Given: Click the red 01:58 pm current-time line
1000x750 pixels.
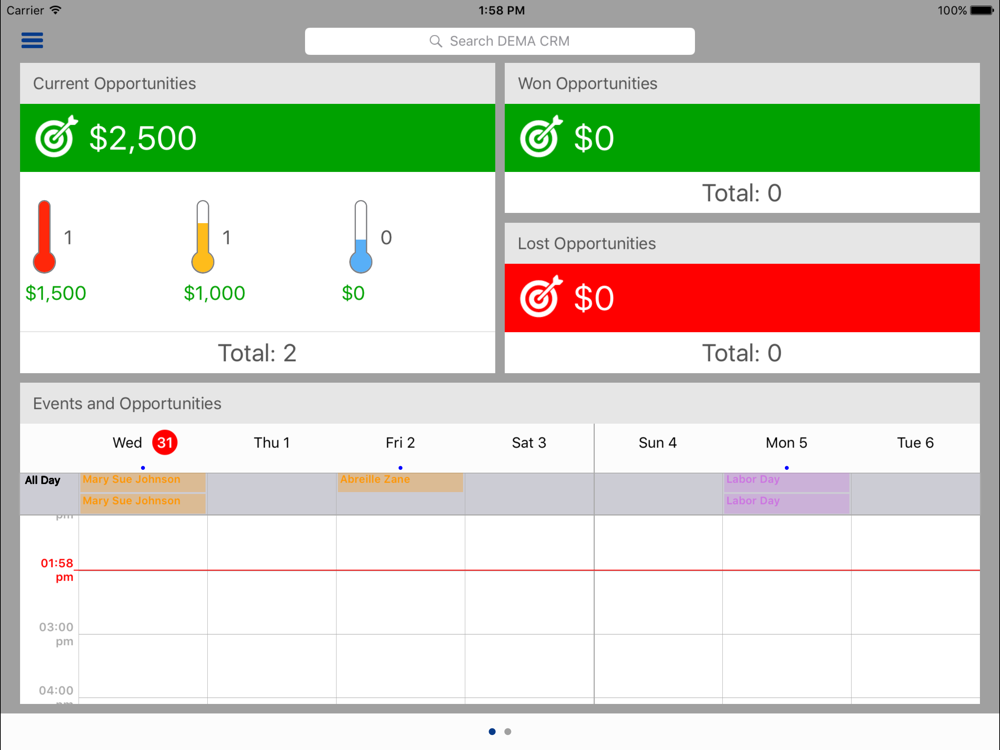Looking at the screenshot, I should (x=500, y=570).
